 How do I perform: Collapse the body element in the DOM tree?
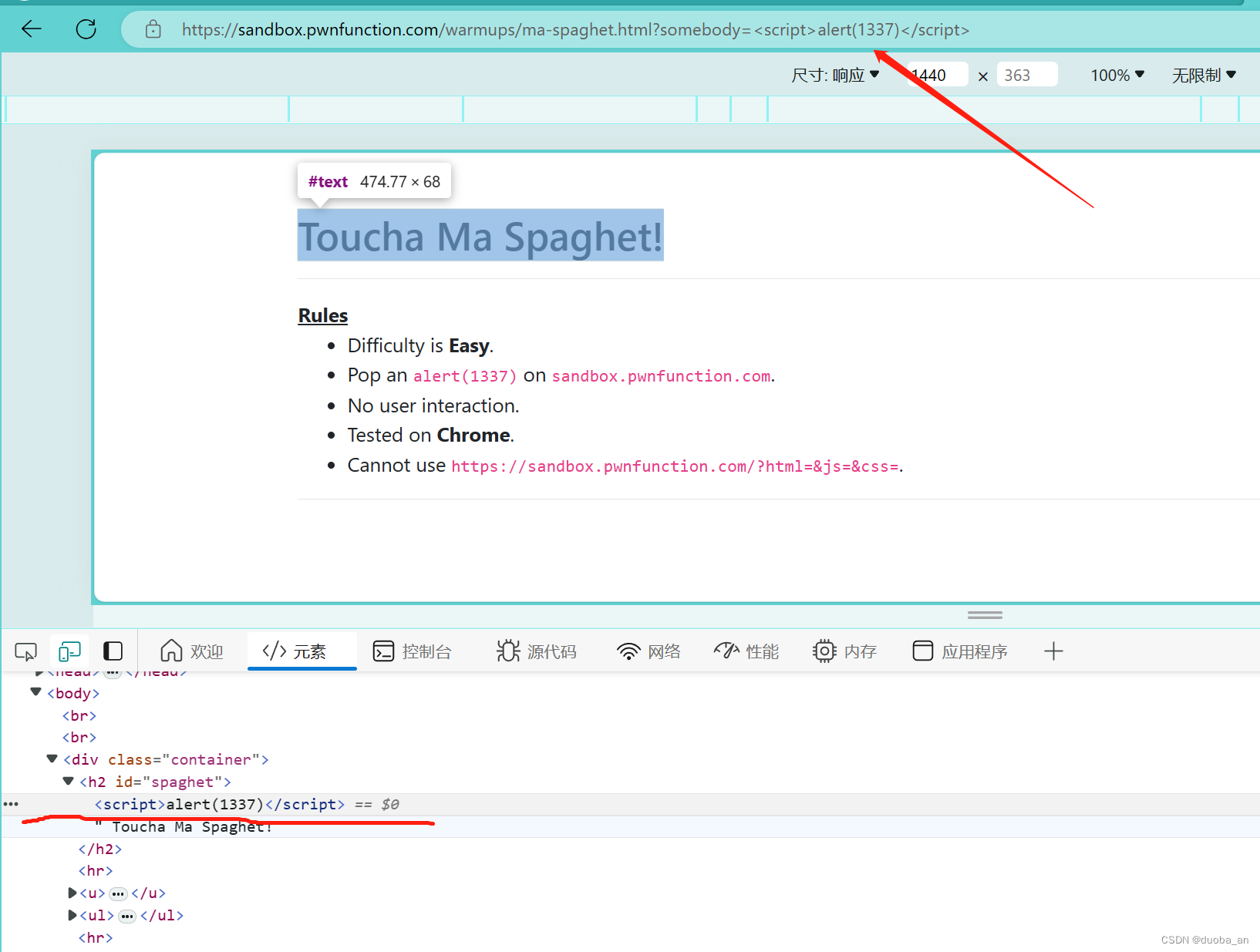[x=35, y=692]
